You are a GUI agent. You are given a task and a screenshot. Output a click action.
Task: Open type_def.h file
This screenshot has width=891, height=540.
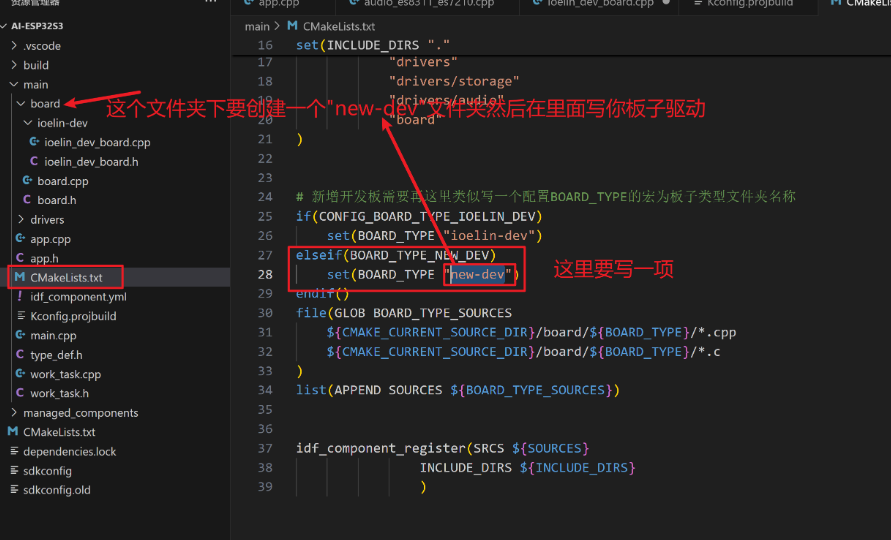[x=56, y=355]
